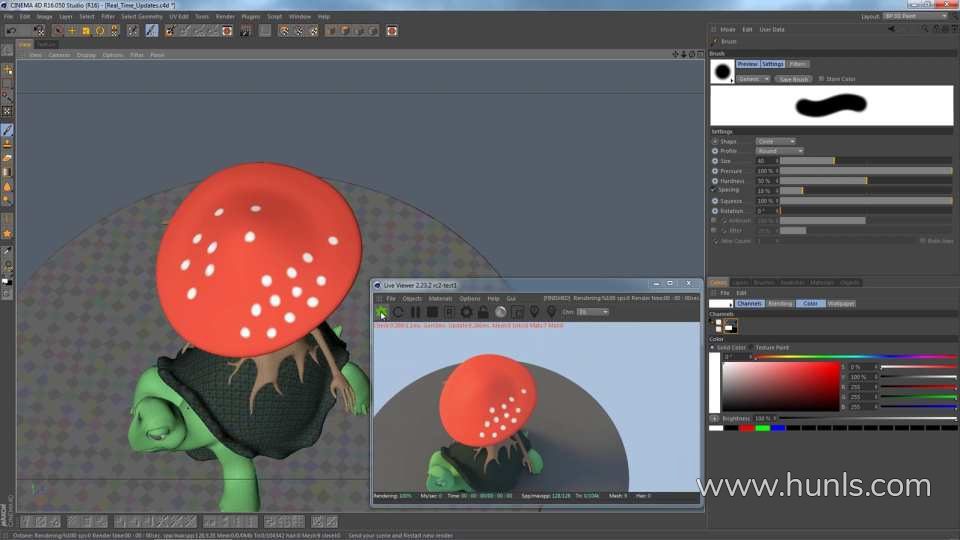The image size is (960, 540).
Task: Open the Materials menu in Live Viewer
Action: click(440, 299)
